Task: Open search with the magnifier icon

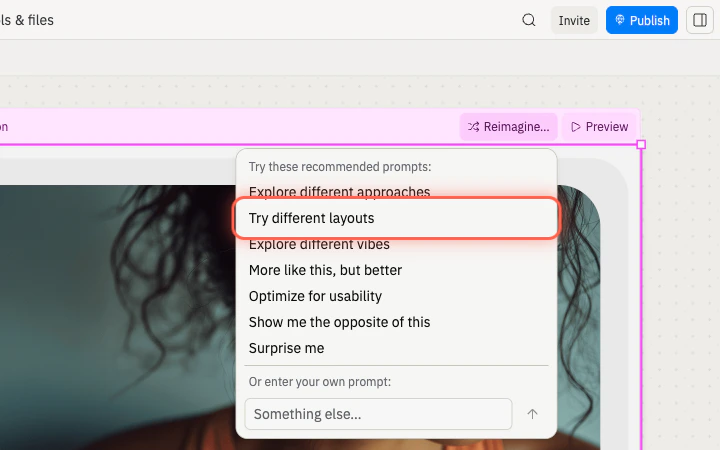Action: tap(529, 20)
